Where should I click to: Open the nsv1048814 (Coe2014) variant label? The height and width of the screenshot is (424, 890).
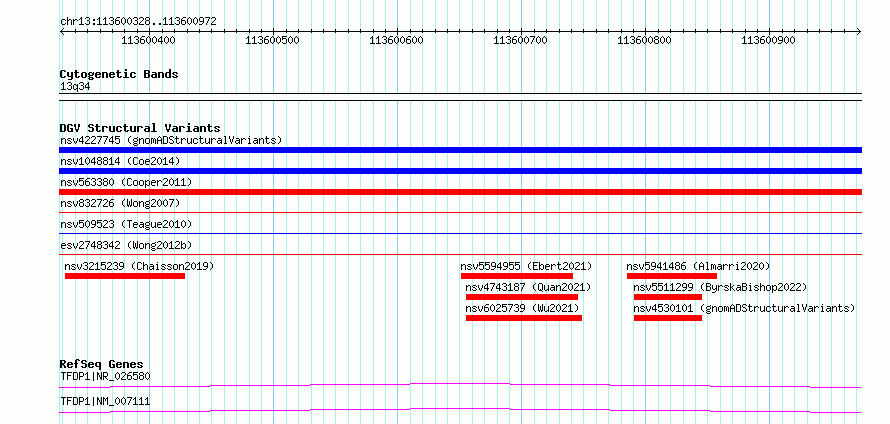pyautogui.click(x=120, y=161)
